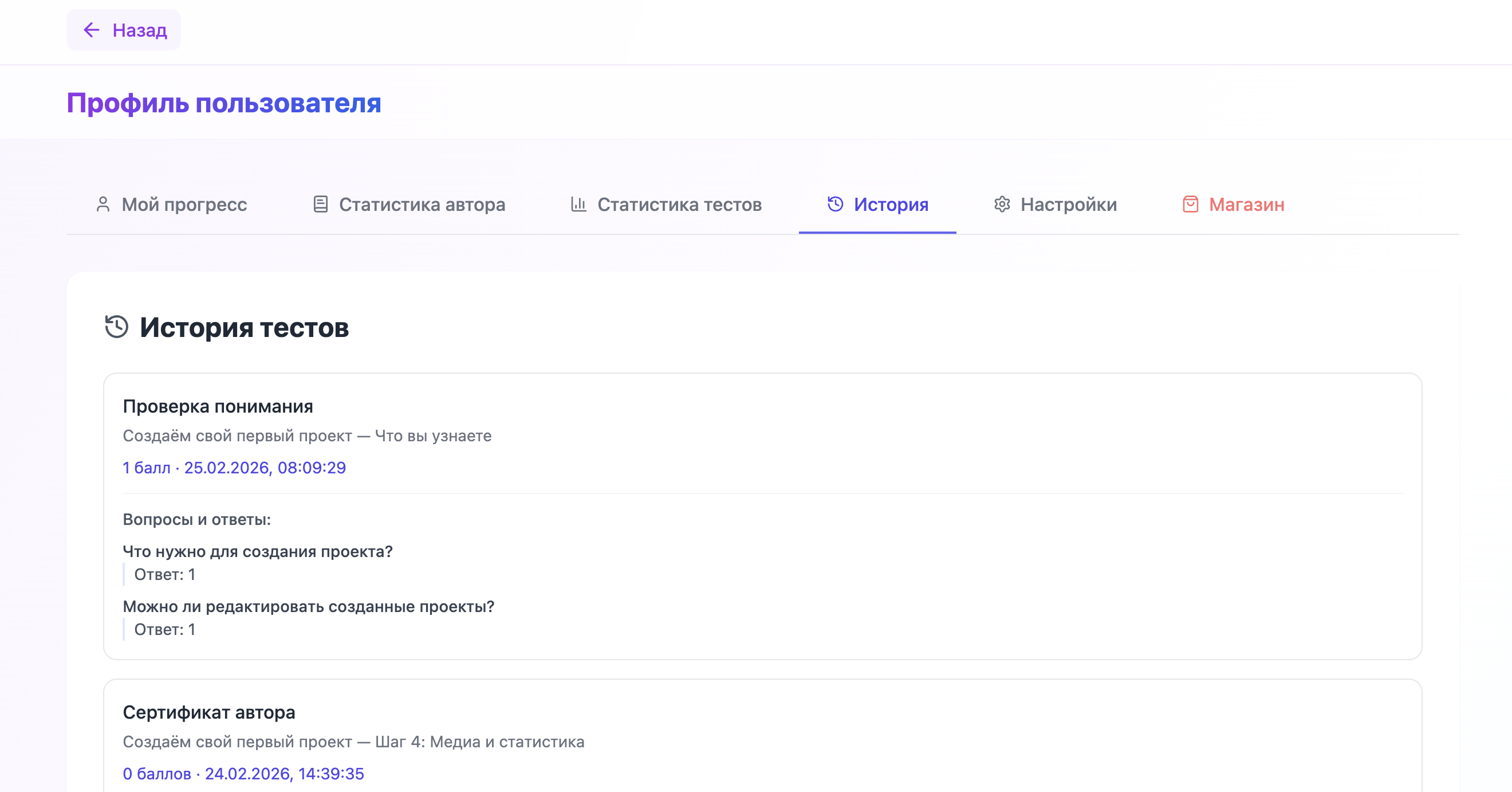Click the history icon beside История тестов
1512x792 pixels.
(x=117, y=327)
